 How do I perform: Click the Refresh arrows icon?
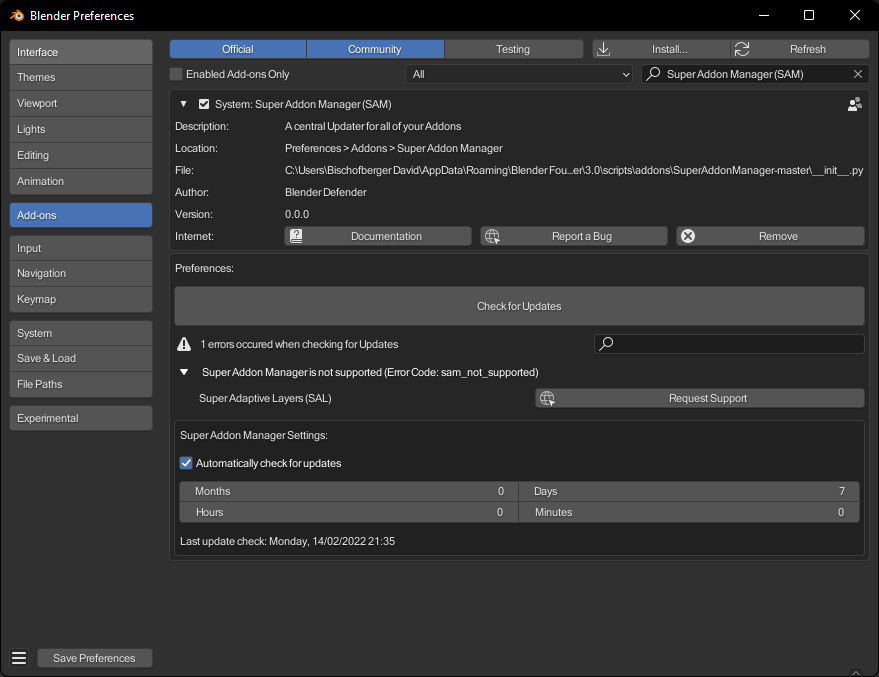coord(740,48)
